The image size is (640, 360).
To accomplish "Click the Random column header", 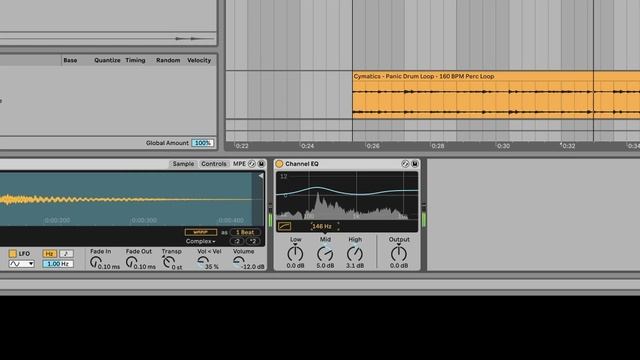I will [168, 60].
